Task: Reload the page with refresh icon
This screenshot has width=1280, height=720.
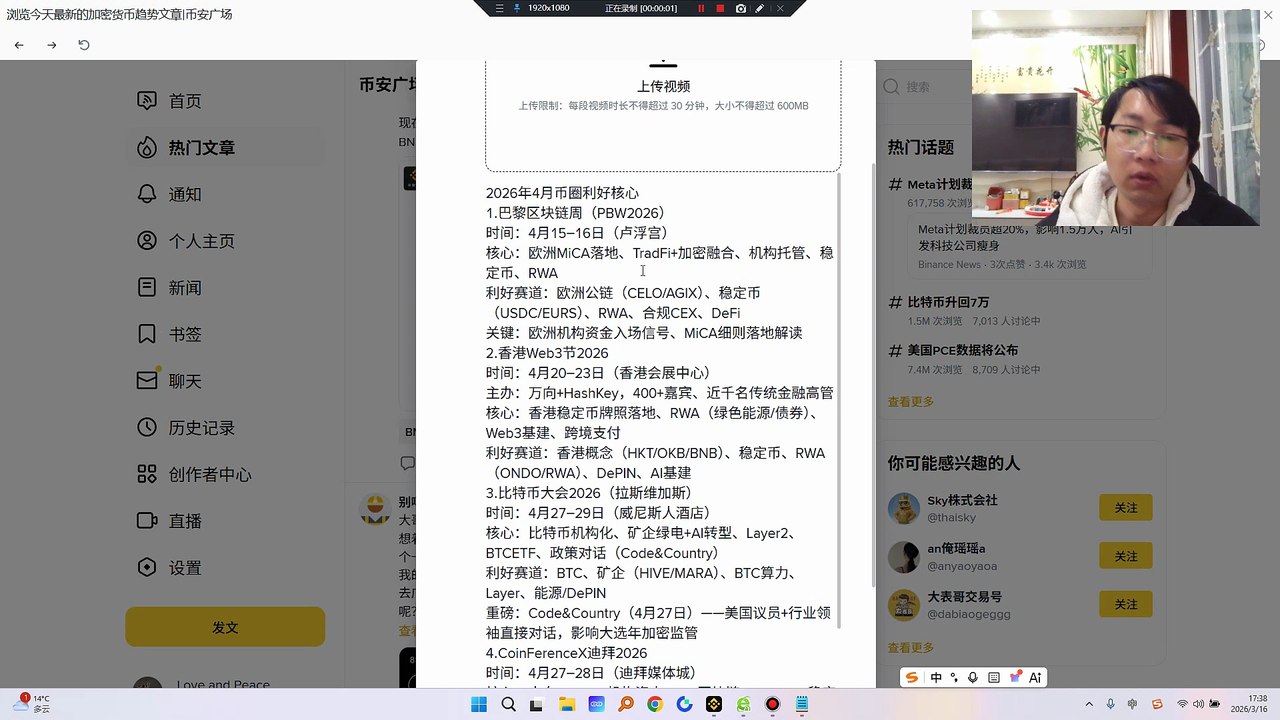Action: pyautogui.click(x=84, y=45)
